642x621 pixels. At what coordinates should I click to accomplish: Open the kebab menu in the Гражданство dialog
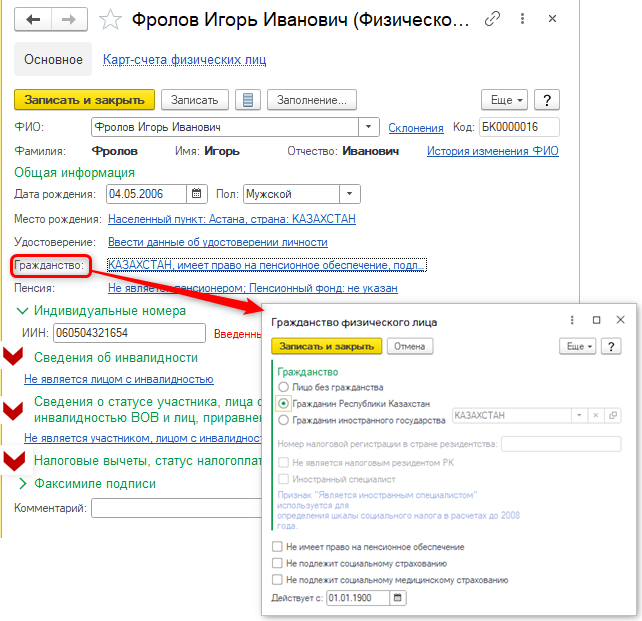[571, 321]
